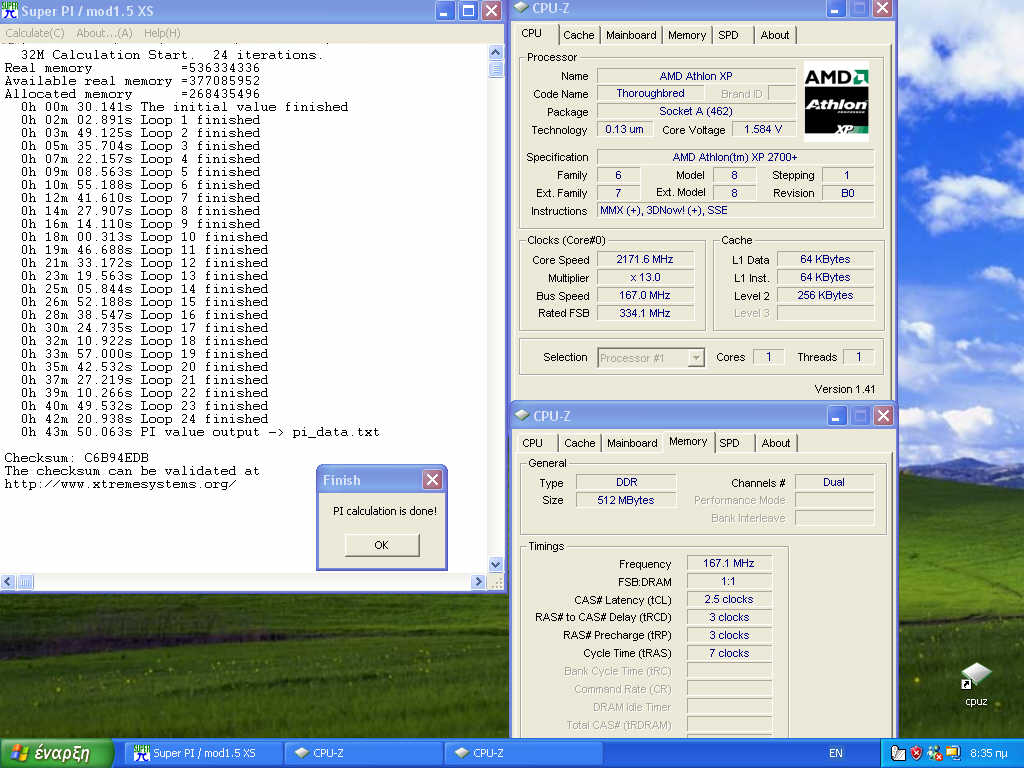Click the Core Voltage 1.584 V field
The width and height of the screenshot is (1024, 768).
pyautogui.click(x=763, y=129)
